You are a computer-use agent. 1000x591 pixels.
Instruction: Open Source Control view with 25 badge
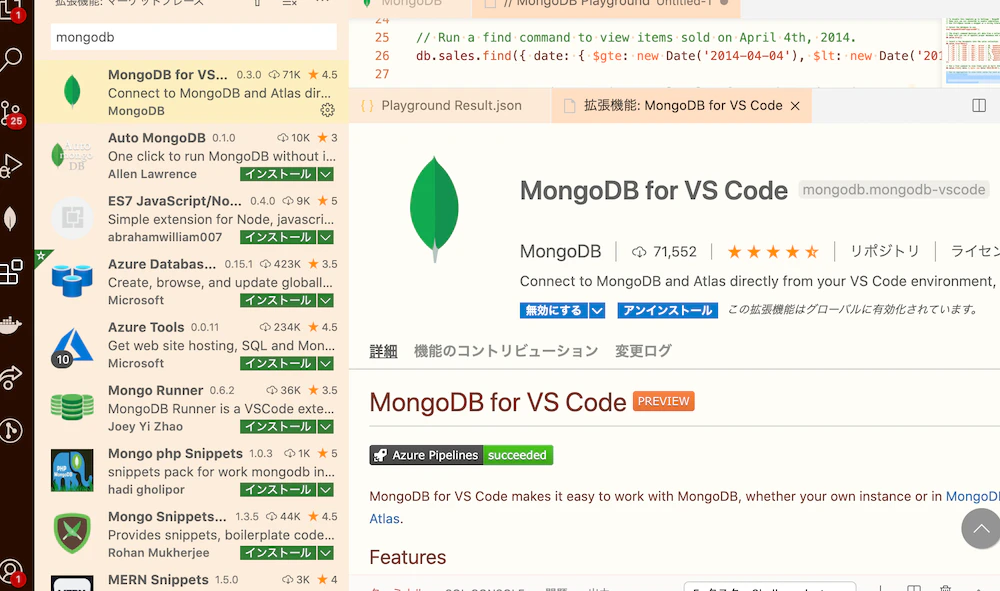click(11, 113)
